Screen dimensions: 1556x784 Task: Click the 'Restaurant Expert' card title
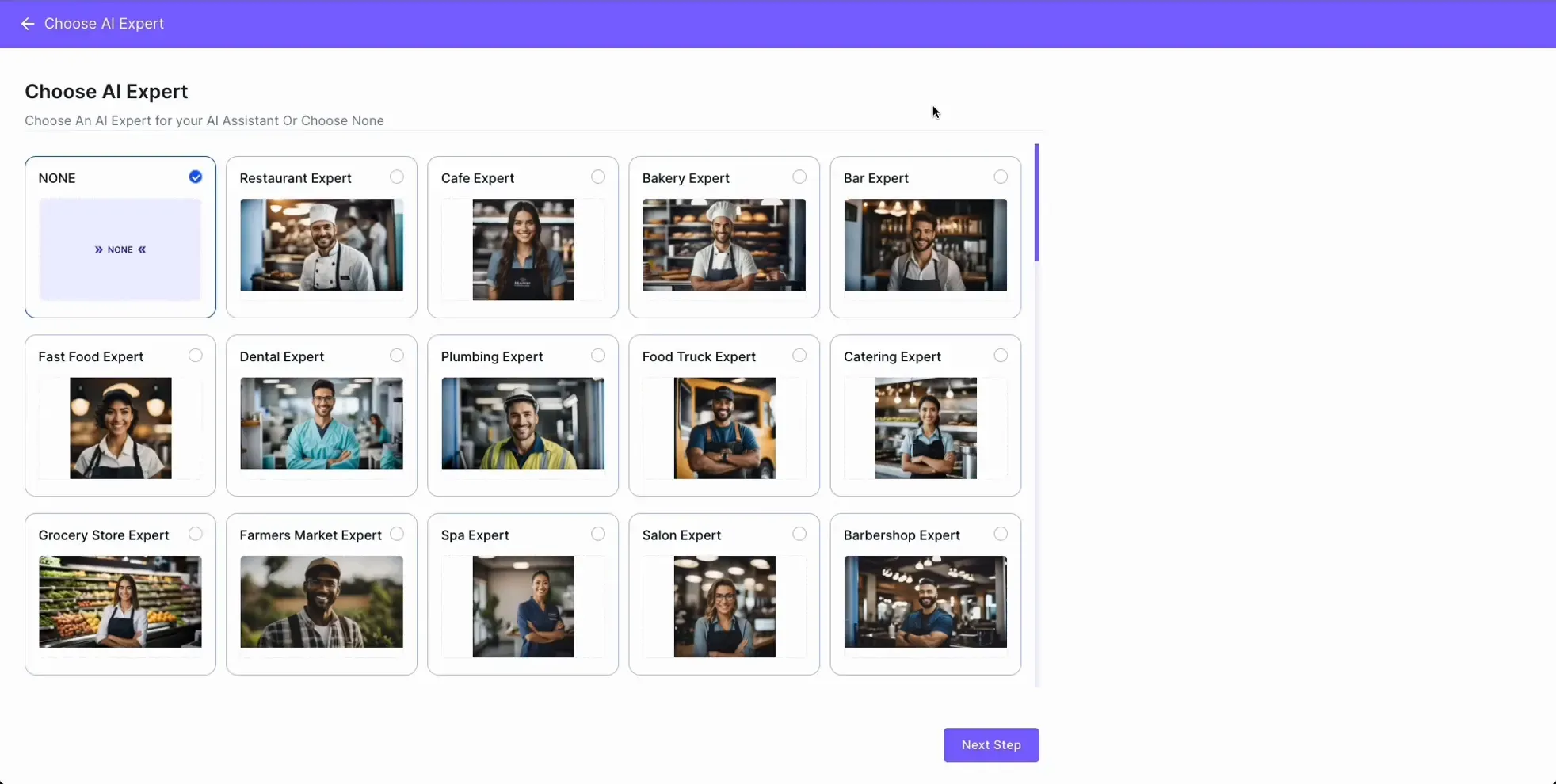[296, 178]
